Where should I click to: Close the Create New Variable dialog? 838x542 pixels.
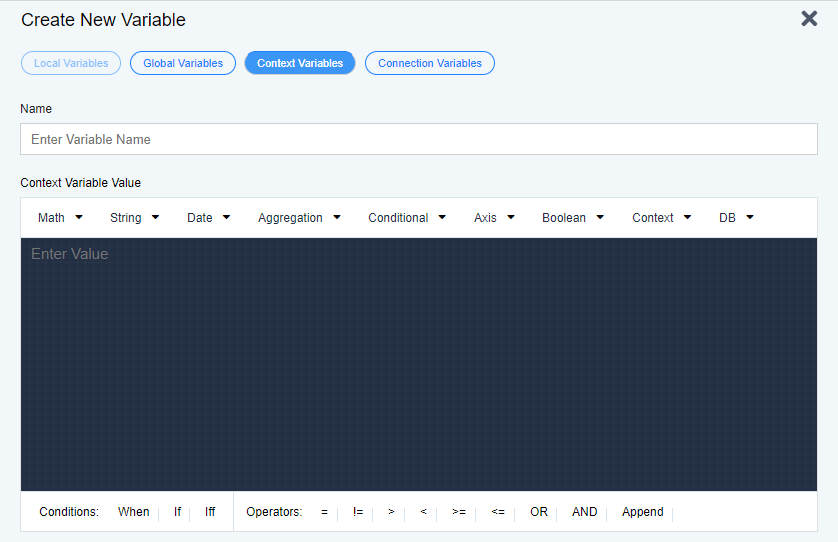[809, 19]
